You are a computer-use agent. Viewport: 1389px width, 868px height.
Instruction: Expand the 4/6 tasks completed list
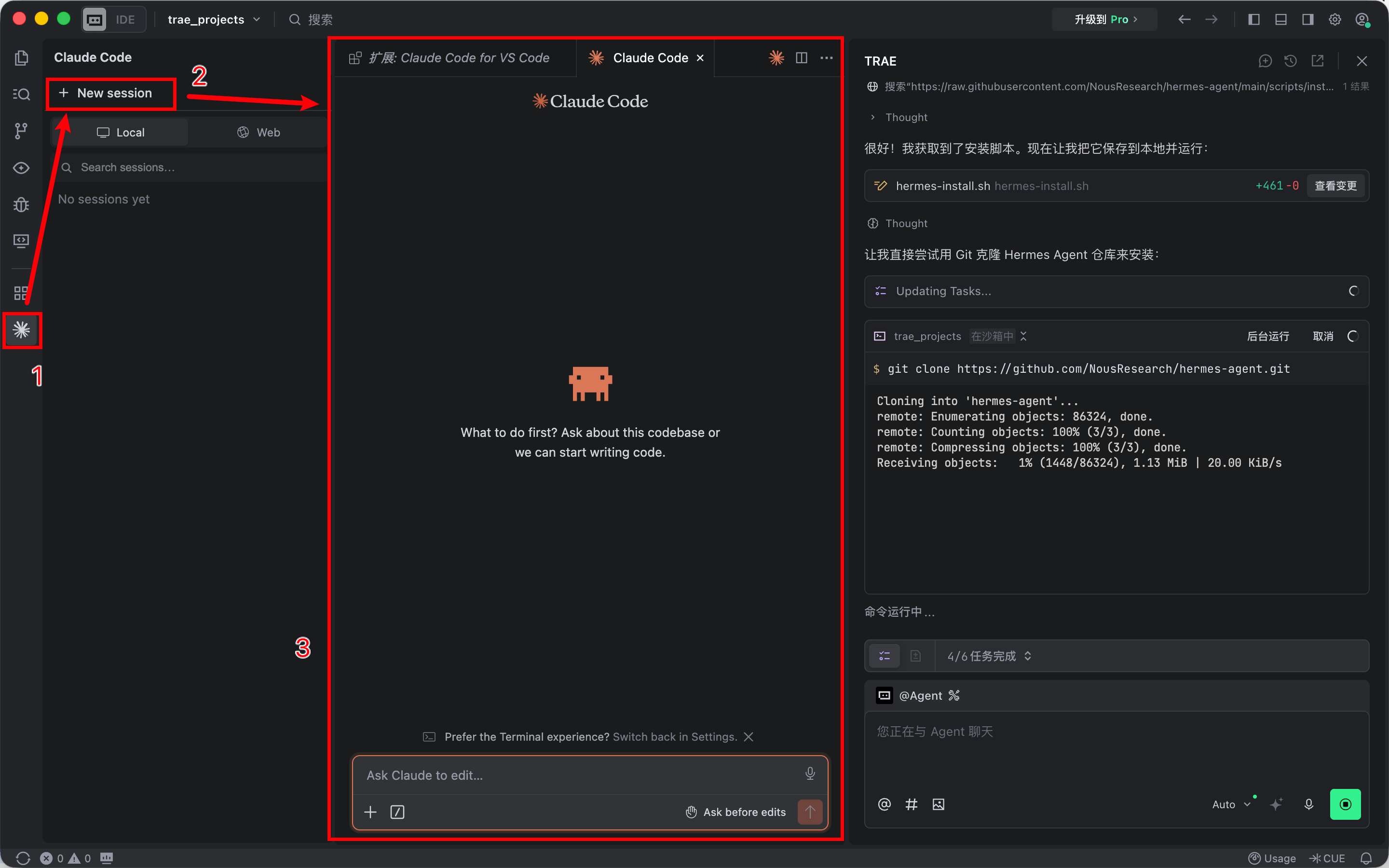click(990, 656)
